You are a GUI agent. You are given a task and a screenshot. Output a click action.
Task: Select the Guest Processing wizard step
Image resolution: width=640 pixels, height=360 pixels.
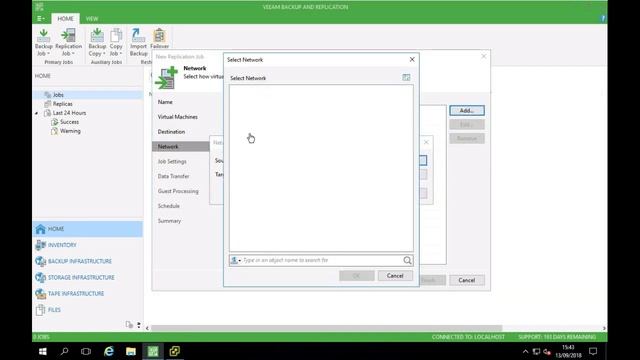coord(178,191)
